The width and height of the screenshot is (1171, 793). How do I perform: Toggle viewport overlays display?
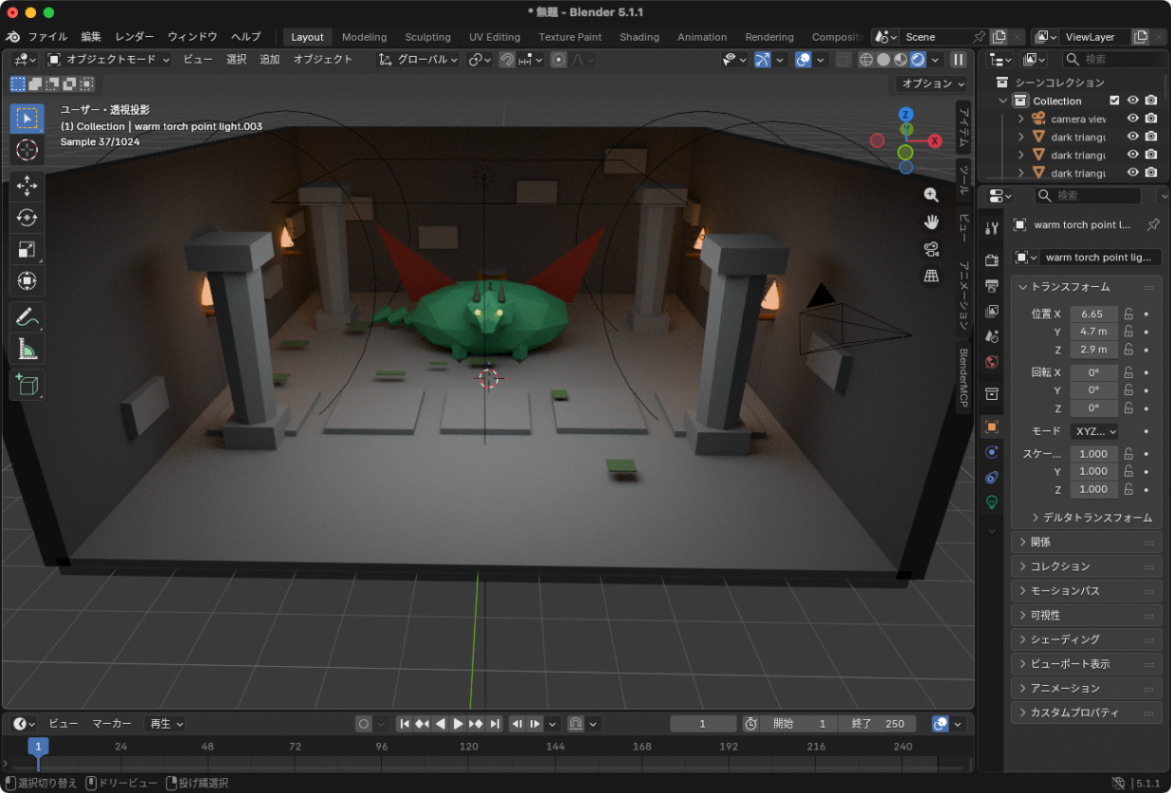coord(803,60)
